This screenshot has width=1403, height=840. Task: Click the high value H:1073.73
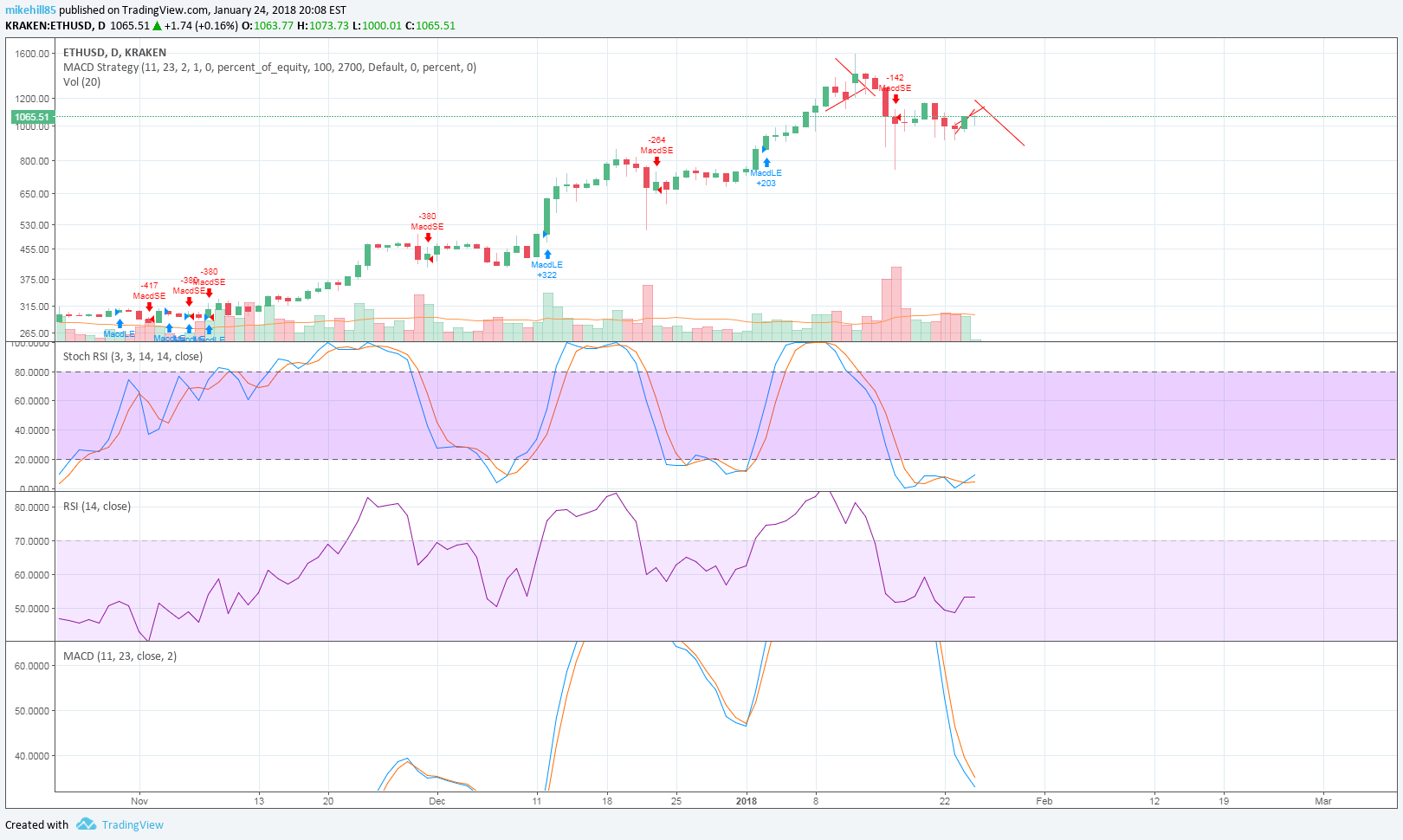(323, 26)
